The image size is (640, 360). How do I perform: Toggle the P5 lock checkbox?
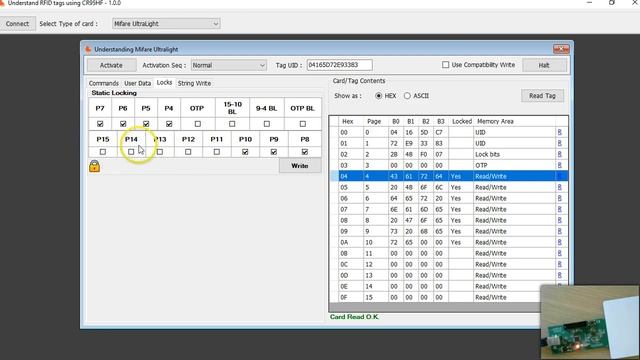146,124
